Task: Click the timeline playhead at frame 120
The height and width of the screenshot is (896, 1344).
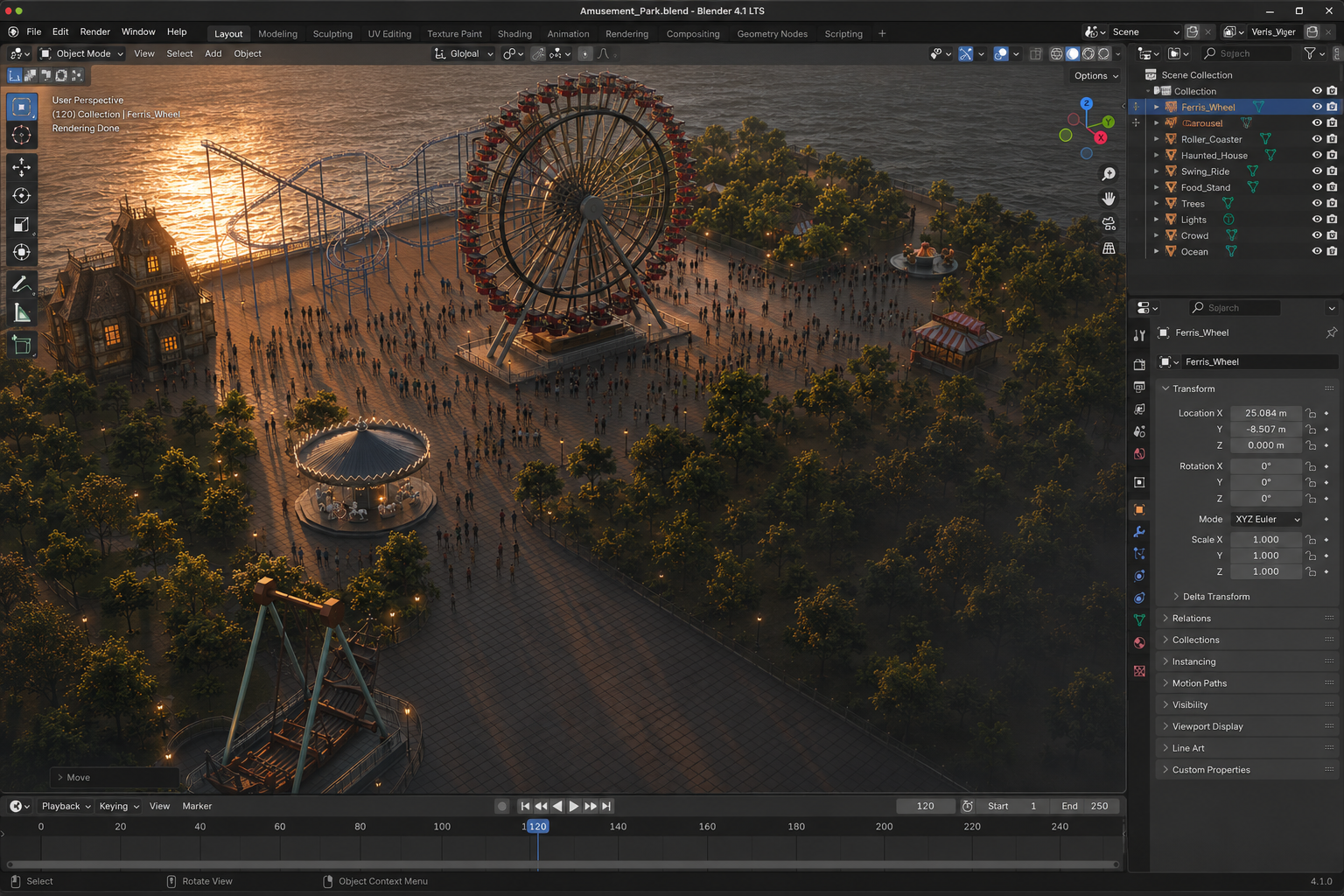Action: point(538,826)
